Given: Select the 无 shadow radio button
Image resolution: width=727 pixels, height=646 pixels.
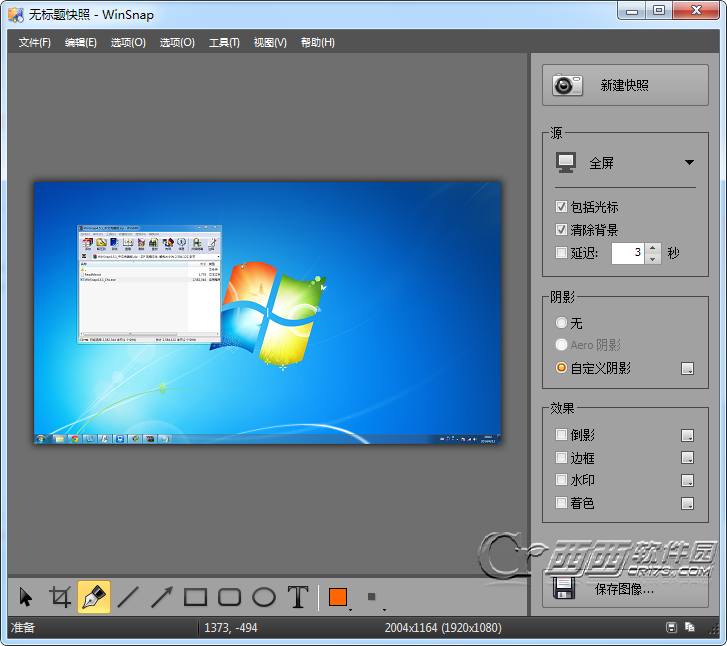Looking at the screenshot, I should point(562,323).
